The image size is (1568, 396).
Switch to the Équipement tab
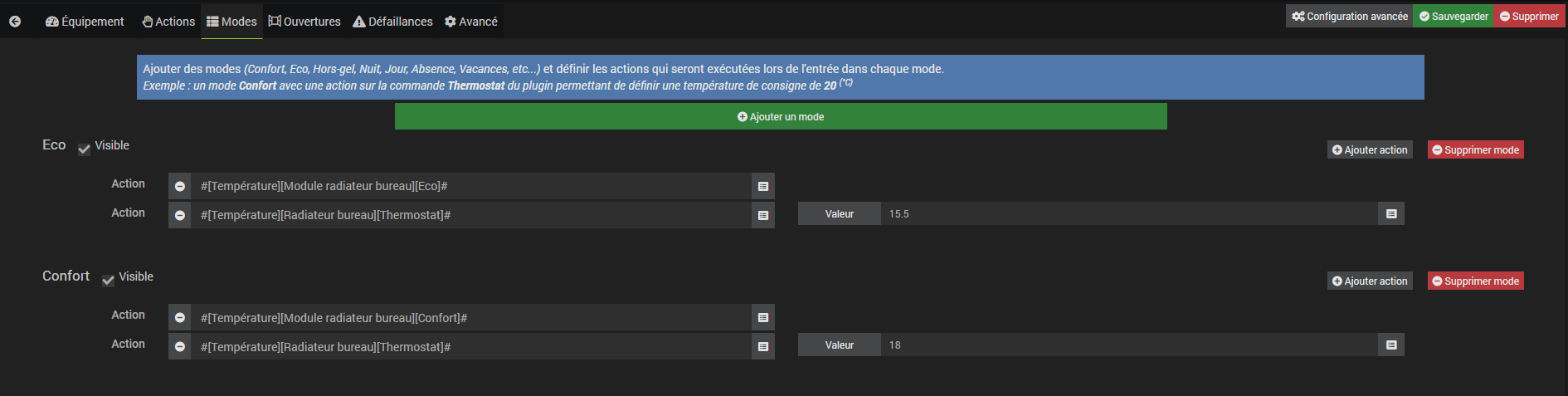pos(85,22)
